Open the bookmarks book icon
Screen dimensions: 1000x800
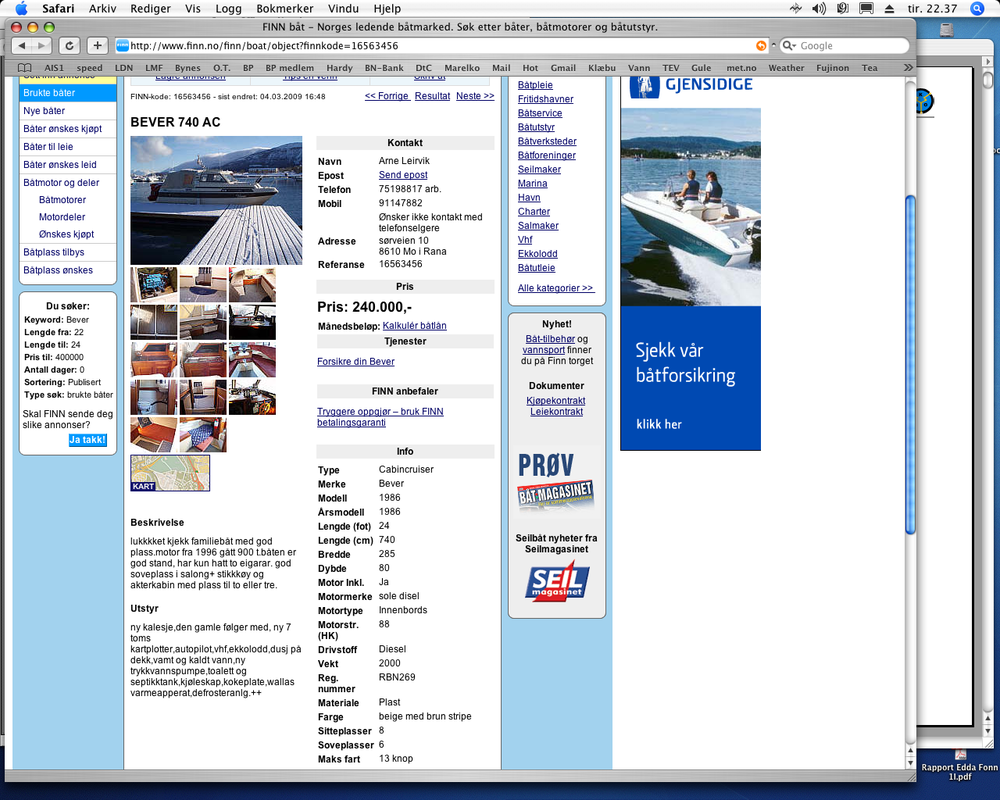coord(24,68)
